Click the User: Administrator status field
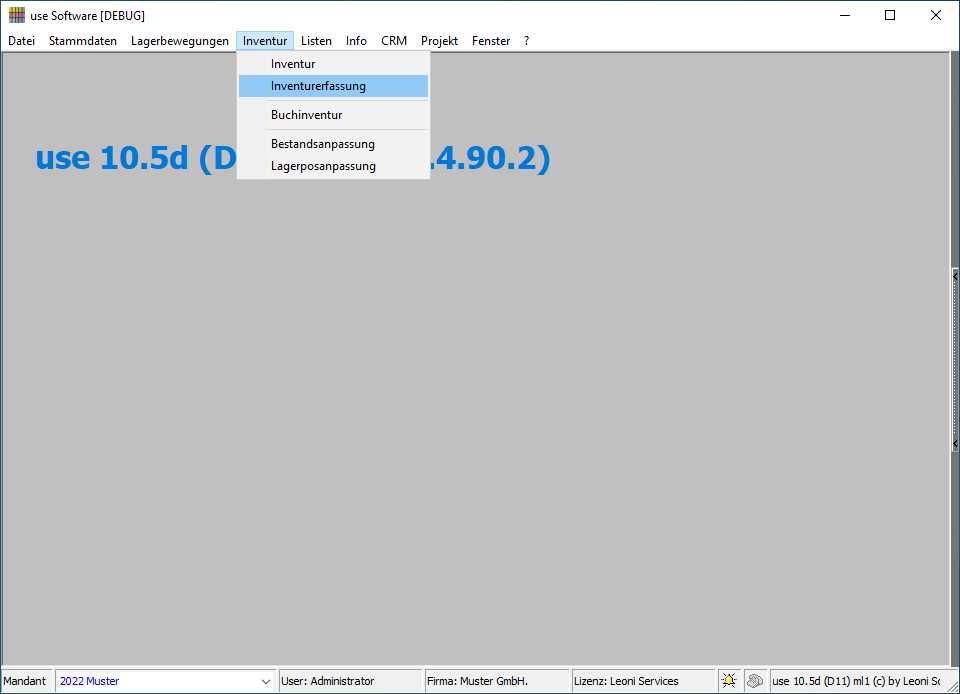This screenshot has height=694, width=960. click(x=350, y=681)
